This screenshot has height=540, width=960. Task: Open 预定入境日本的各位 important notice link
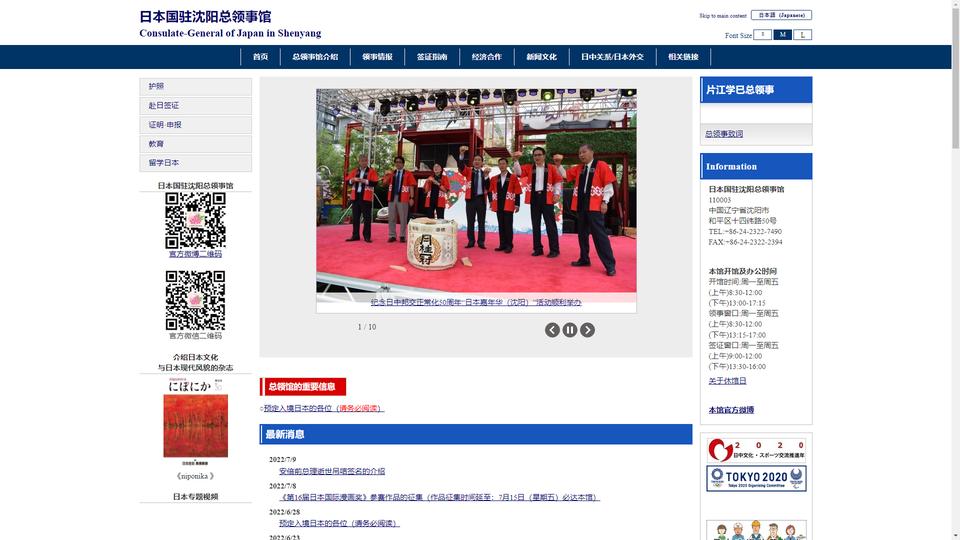pos(323,408)
